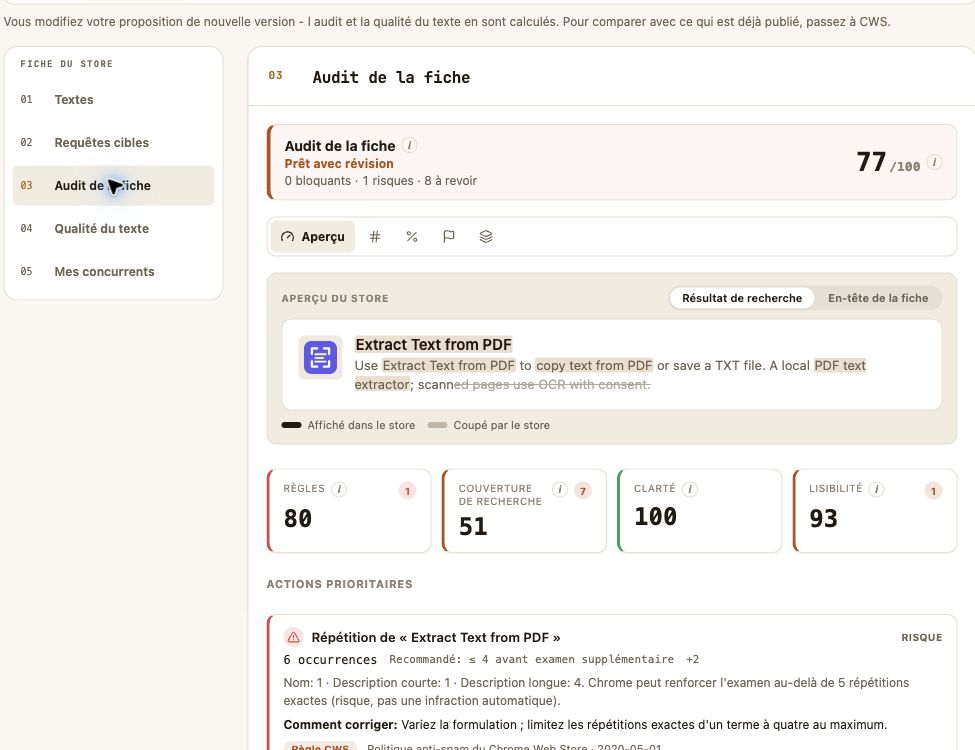Viewport: 975px width, 750px height.
Task: Click the badge 7 on the Couverture de recherche card
Action: click(583, 491)
